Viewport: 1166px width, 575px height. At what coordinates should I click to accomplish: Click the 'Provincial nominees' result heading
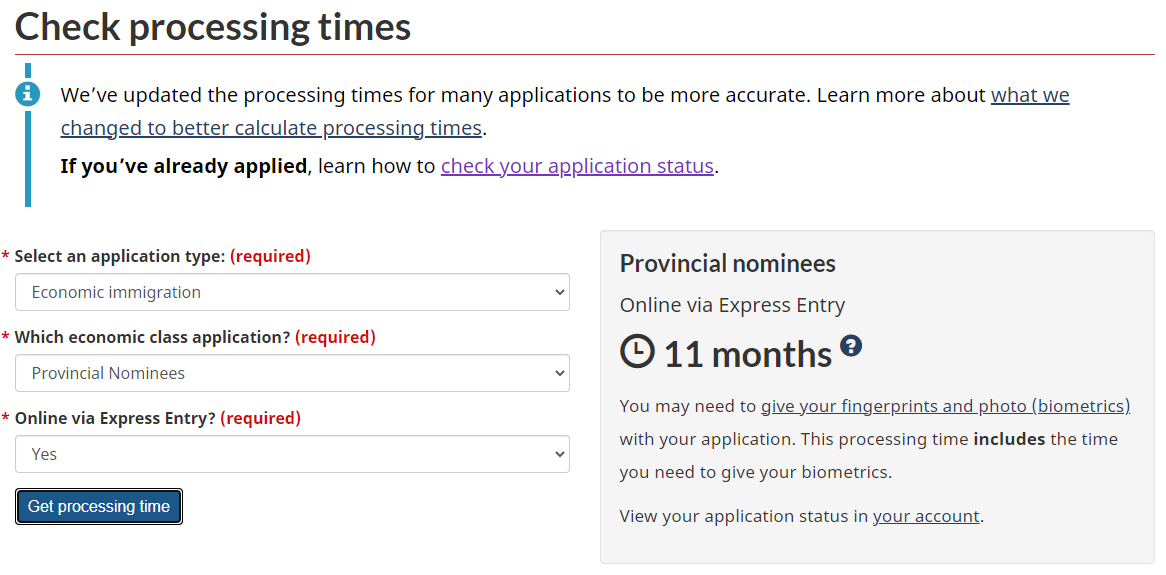tap(727, 264)
